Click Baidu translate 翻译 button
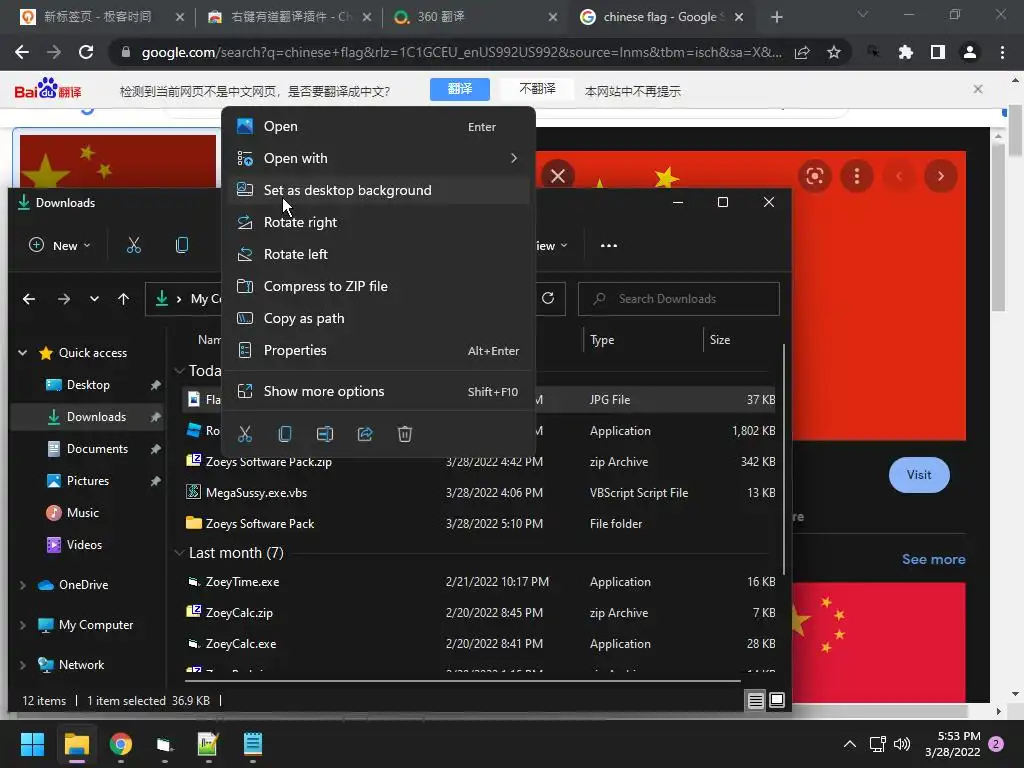This screenshot has width=1024, height=768. coord(460,89)
